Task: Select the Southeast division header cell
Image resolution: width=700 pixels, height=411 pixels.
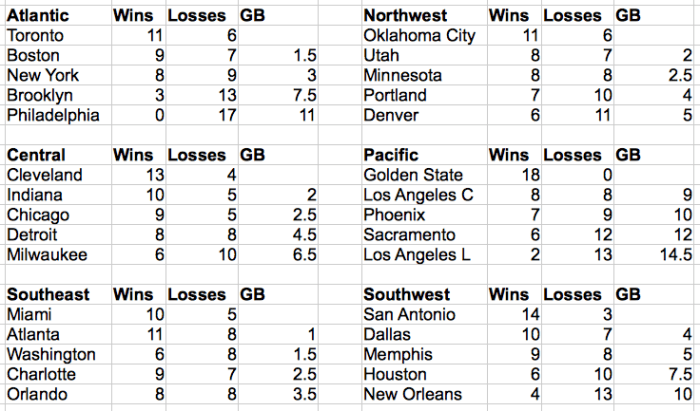Action: coord(47,295)
